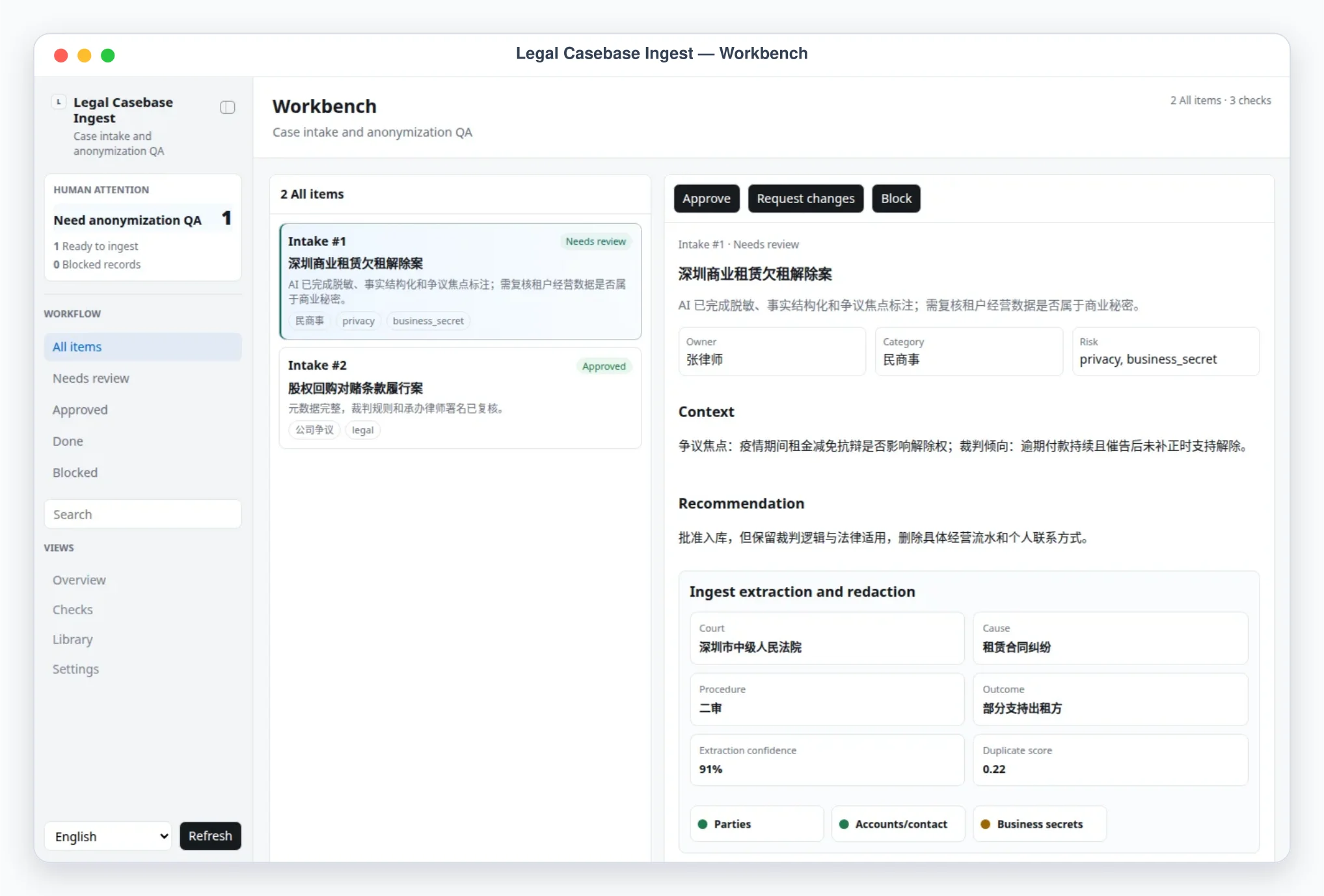This screenshot has width=1324, height=896.
Task: Open the Intake #2 card
Action: click(x=460, y=398)
